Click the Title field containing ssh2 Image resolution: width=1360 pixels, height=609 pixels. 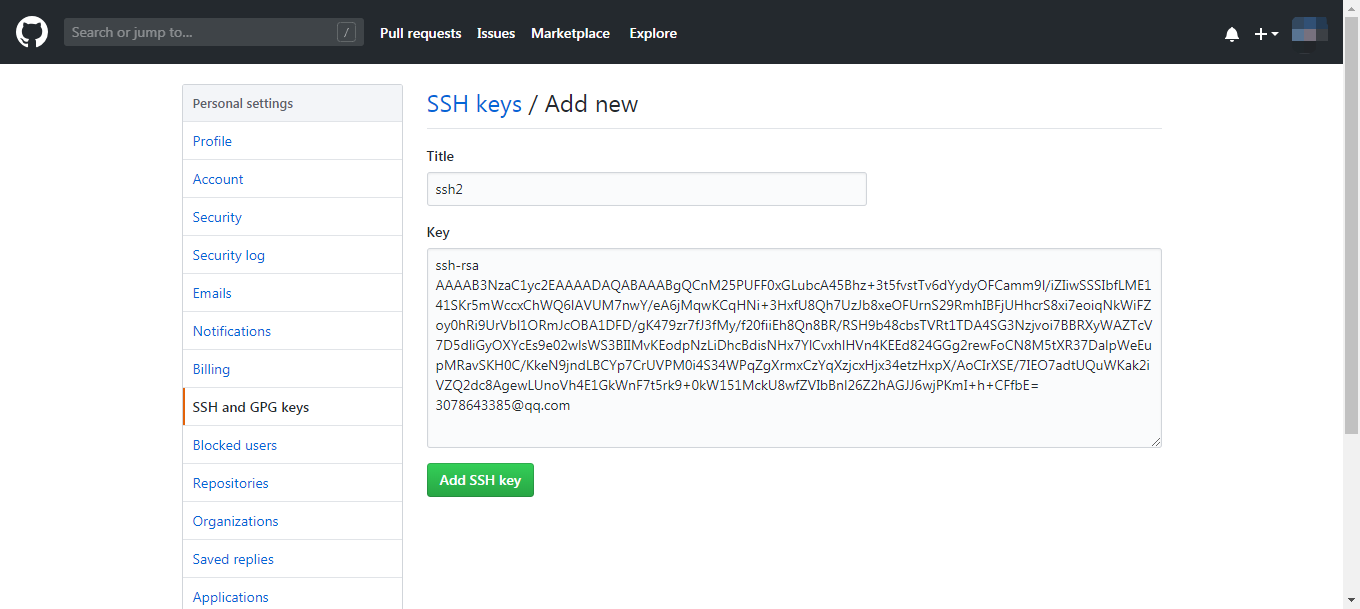[646, 189]
